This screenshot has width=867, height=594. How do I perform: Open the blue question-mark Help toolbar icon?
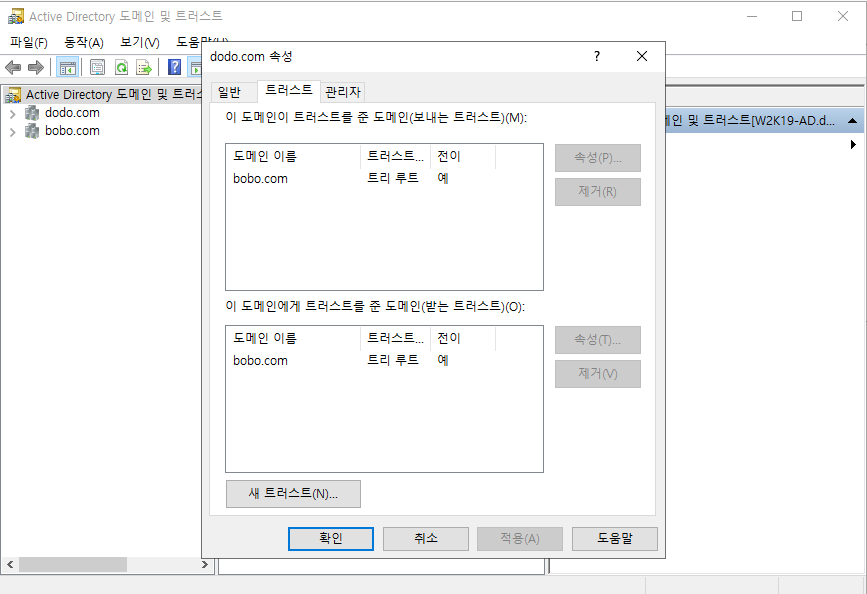(x=174, y=67)
